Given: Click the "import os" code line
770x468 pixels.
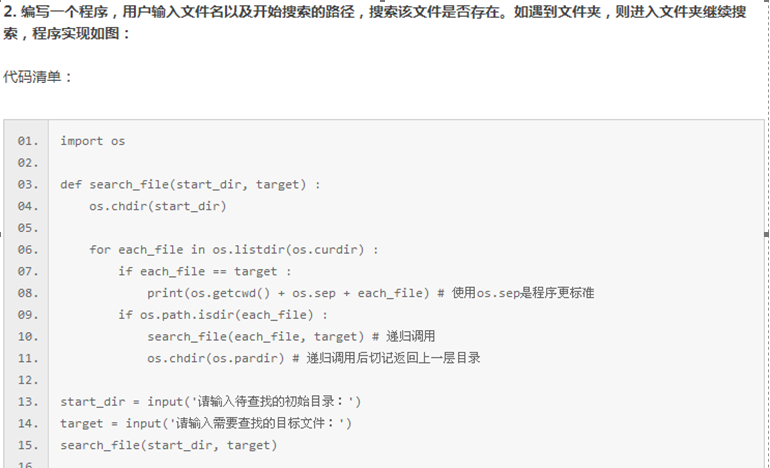Looking at the screenshot, I should (93, 141).
